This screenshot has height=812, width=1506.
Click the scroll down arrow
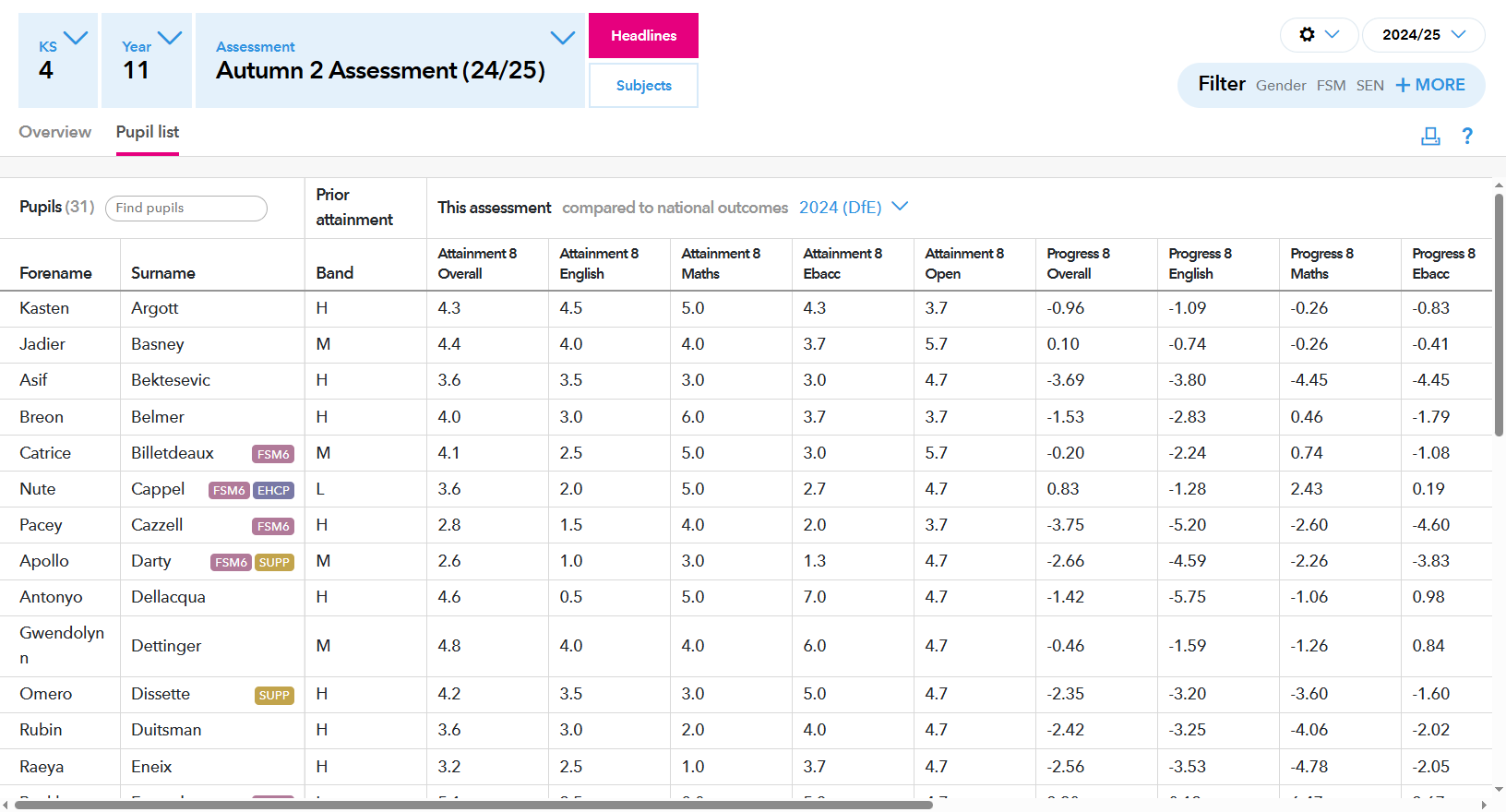pos(1499,790)
